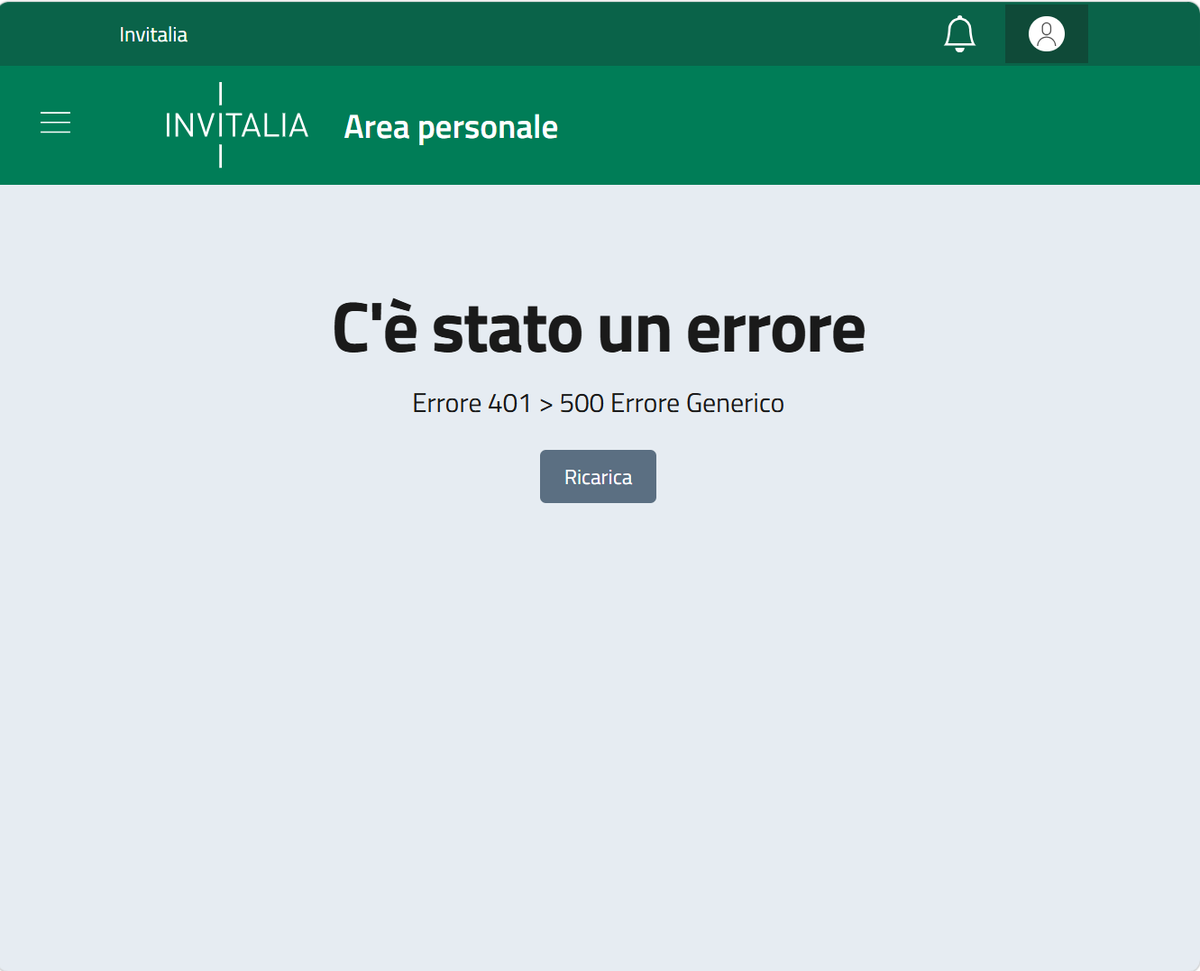This screenshot has width=1200, height=971.
Task: Click the heading 'C'è stato un errore'
Action: (598, 327)
